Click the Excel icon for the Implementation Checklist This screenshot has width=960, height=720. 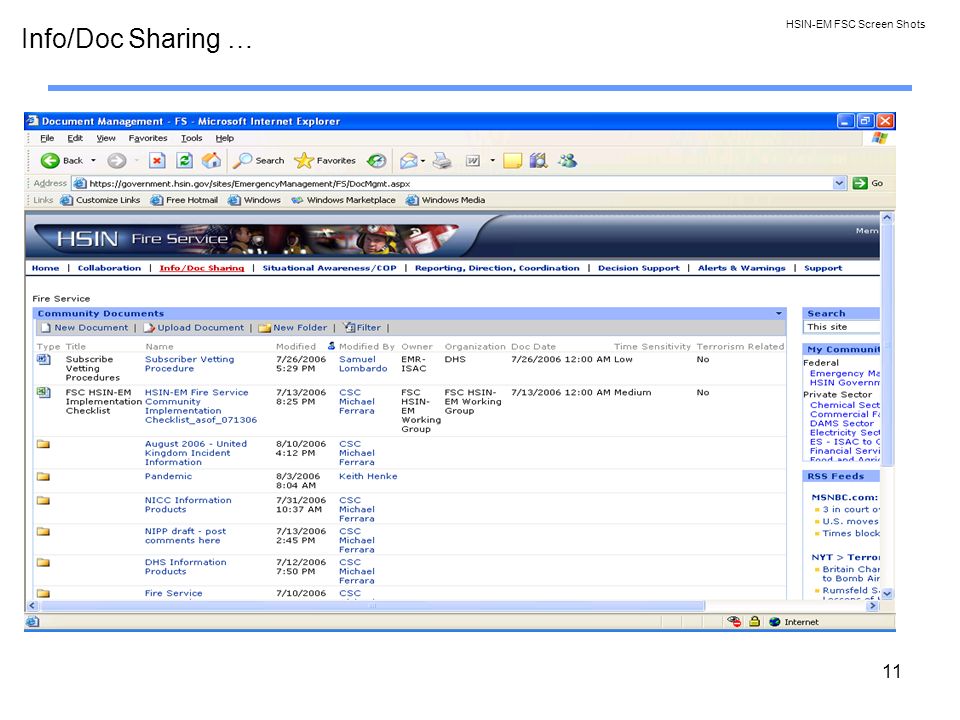tap(43, 392)
